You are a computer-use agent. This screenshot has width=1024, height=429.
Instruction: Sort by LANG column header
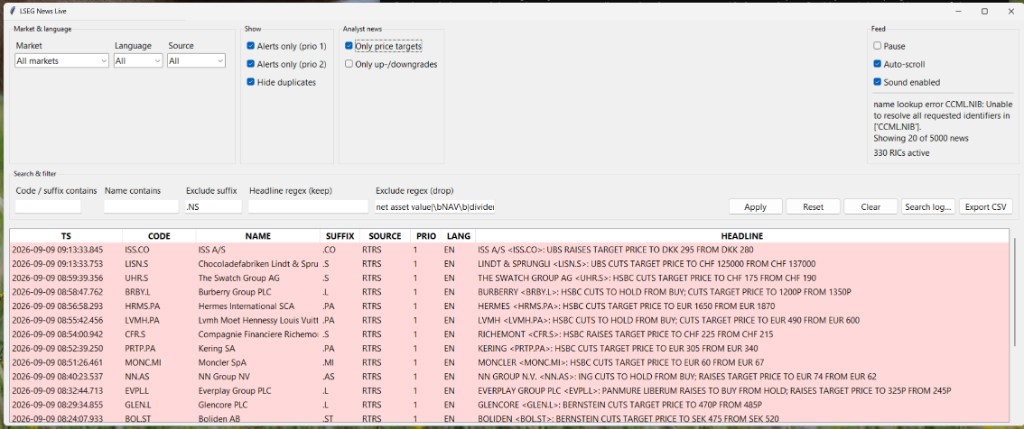[x=458, y=236]
